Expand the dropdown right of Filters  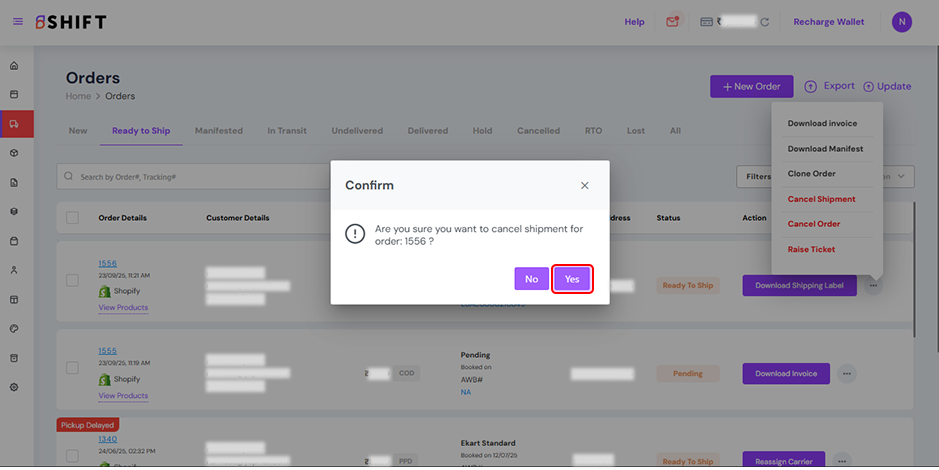pyautogui.click(x=903, y=177)
